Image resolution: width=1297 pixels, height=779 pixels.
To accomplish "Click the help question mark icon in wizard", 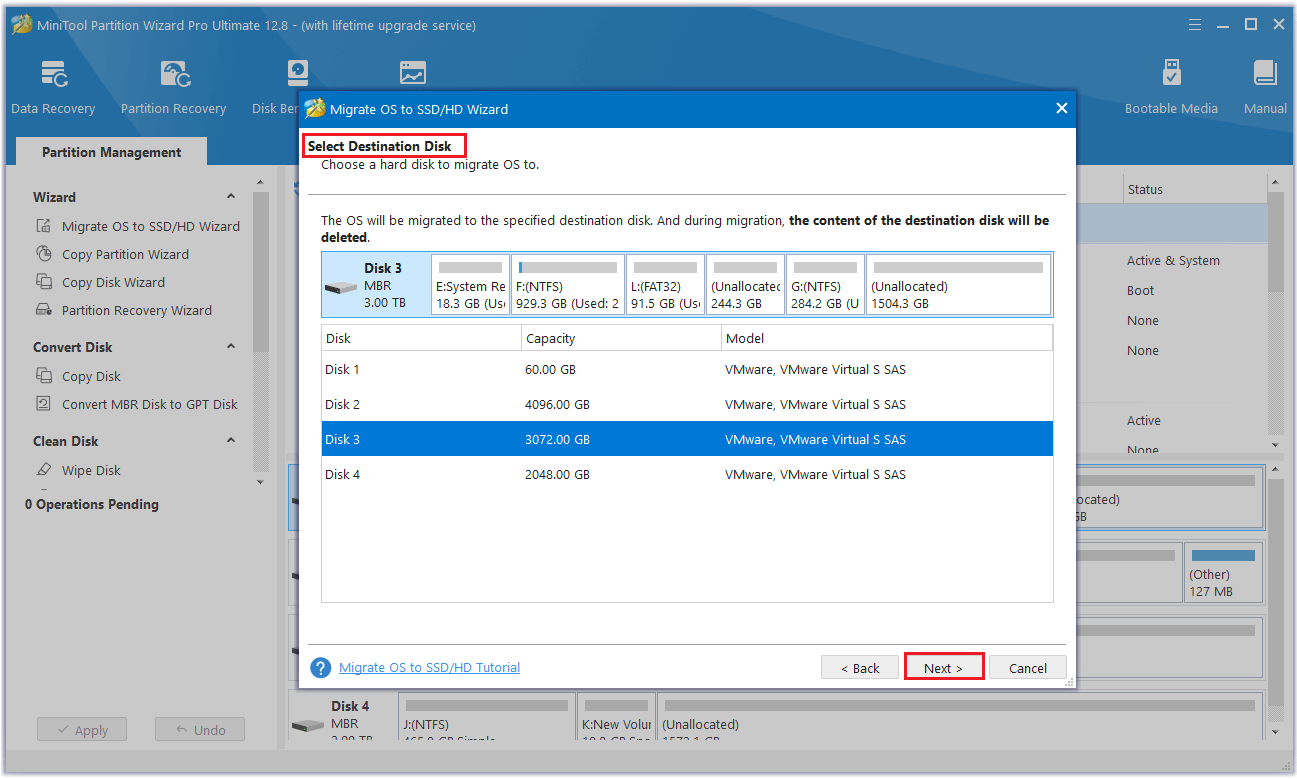I will [x=320, y=668].
